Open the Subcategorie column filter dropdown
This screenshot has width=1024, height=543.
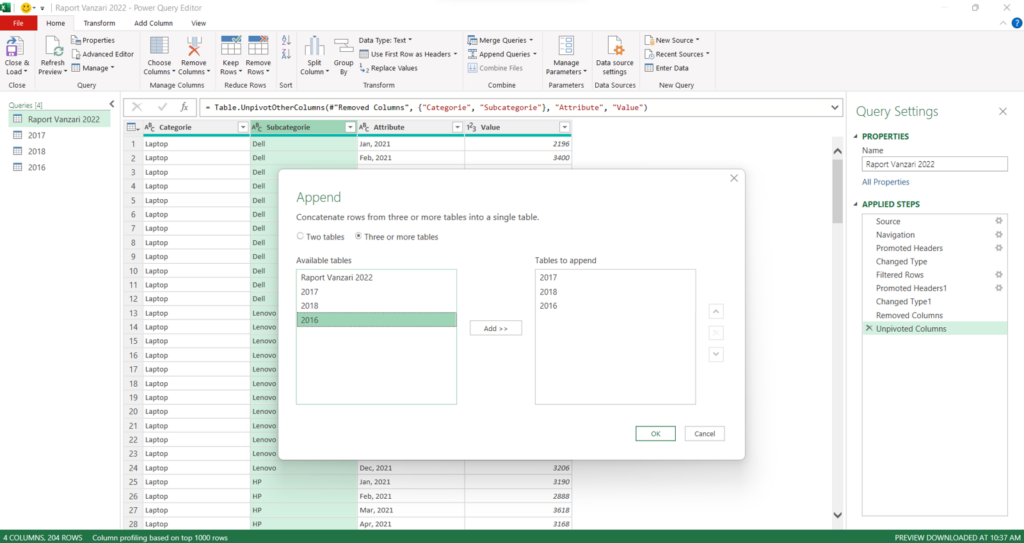(350, 127)
